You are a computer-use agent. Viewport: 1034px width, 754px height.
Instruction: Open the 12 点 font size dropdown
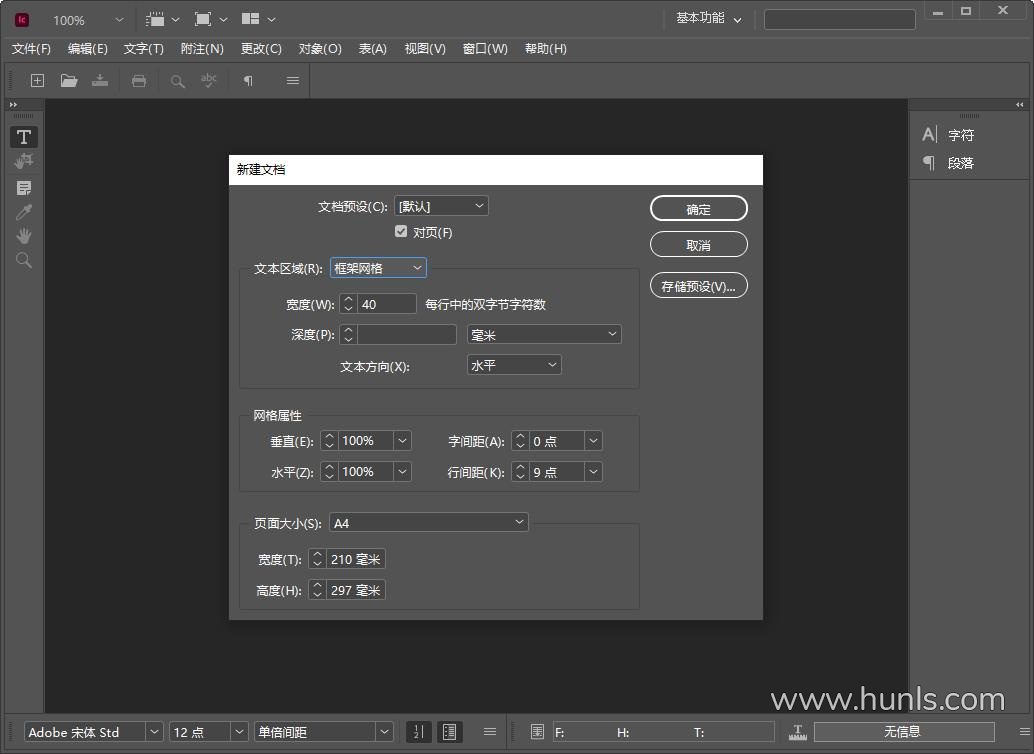point(239,732)
